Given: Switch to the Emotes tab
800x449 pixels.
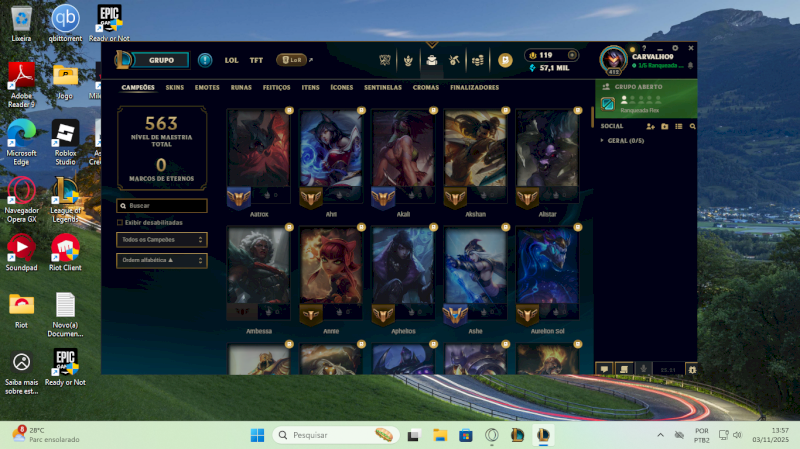Looking at the screenshot, I should (207, 87).
